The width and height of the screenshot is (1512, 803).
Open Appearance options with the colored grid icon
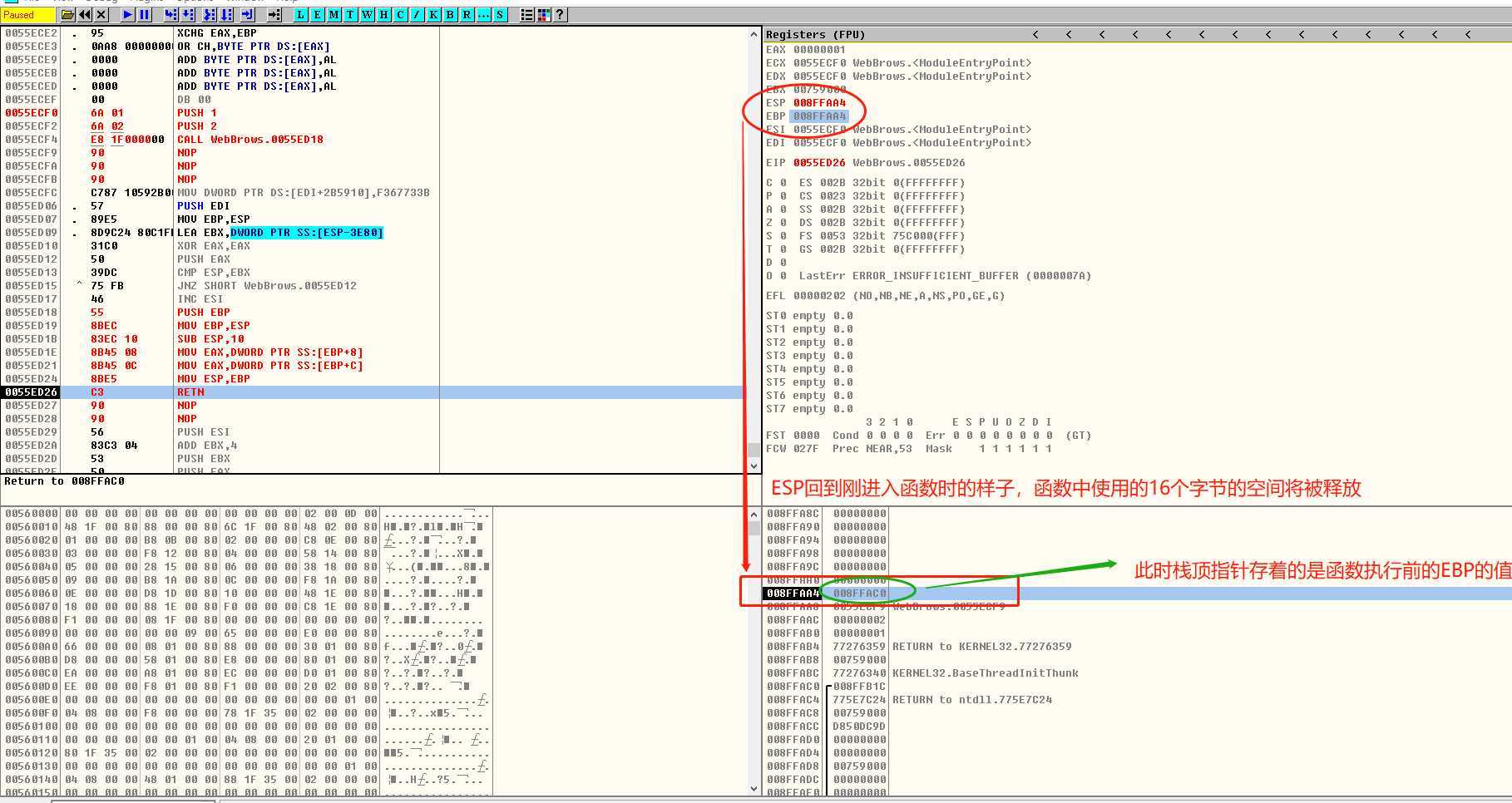(x=543, y=14)
